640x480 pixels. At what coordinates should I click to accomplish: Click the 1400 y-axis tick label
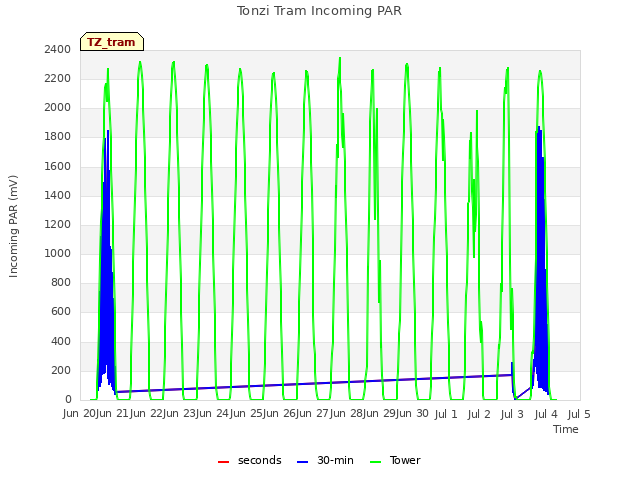[58, 195]
